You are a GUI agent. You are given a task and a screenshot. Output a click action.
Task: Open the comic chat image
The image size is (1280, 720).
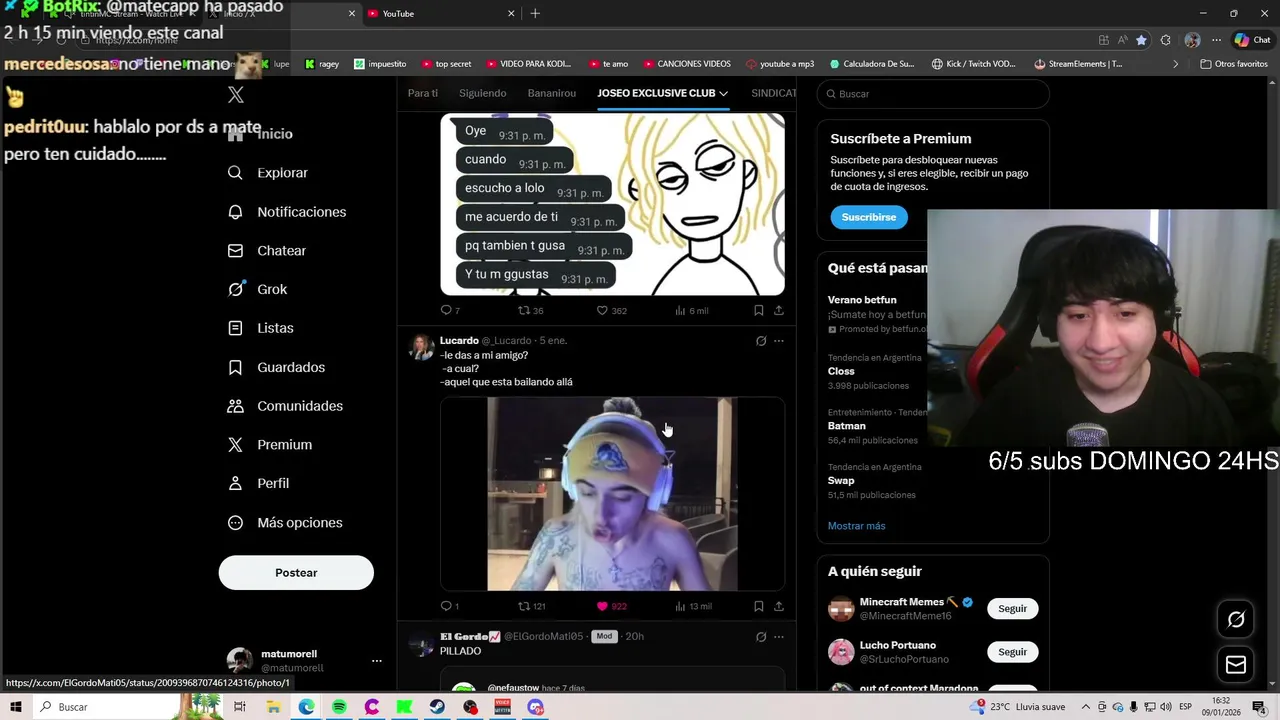click(x=612, y=204)
